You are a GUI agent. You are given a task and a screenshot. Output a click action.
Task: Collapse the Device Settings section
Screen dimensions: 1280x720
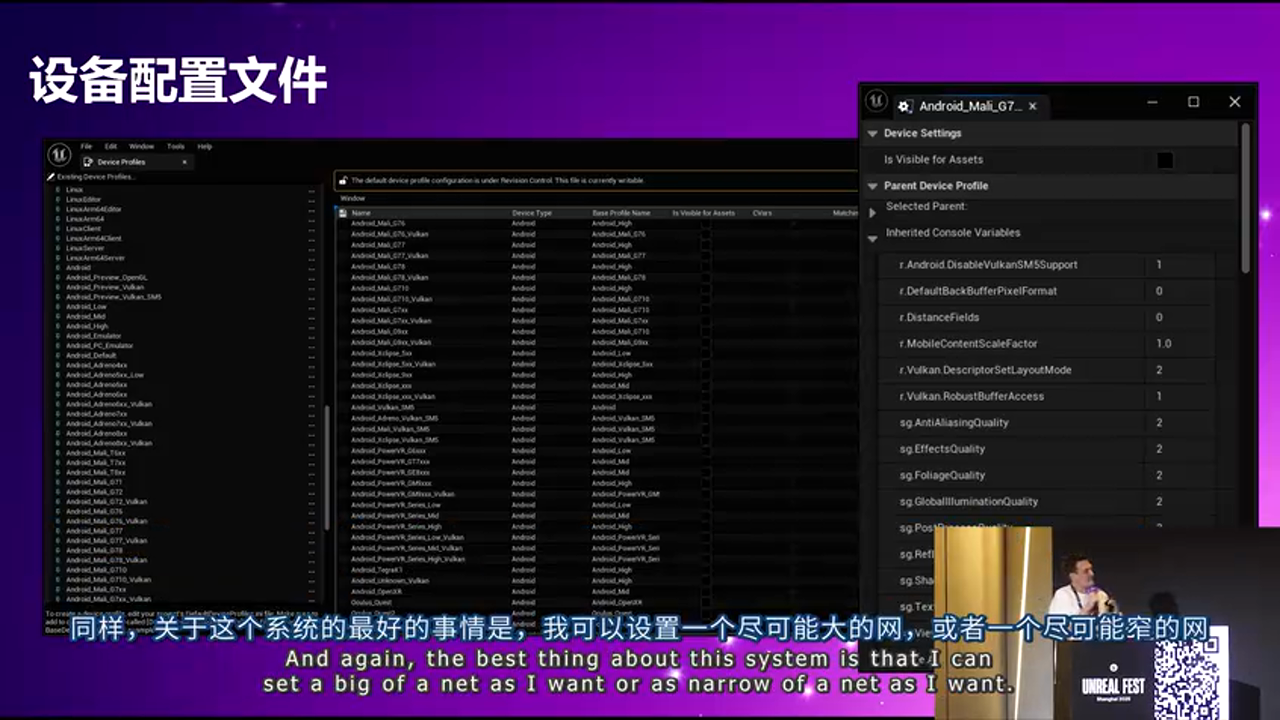[873, 133]
